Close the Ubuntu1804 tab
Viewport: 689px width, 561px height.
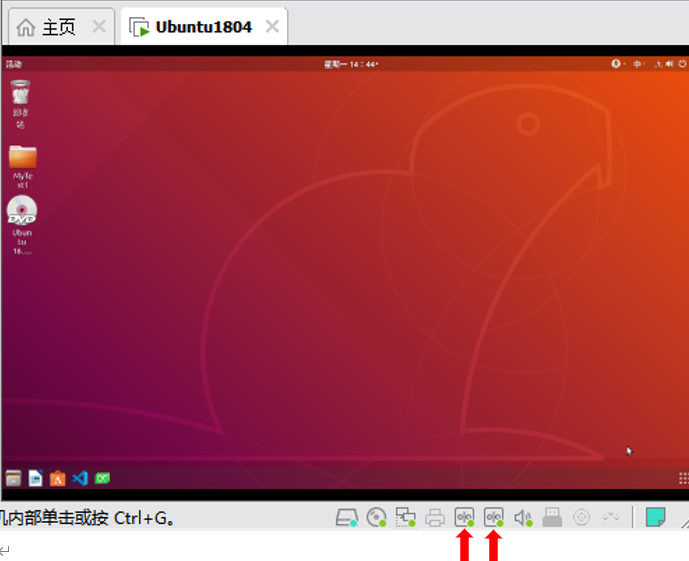(272, 27)
